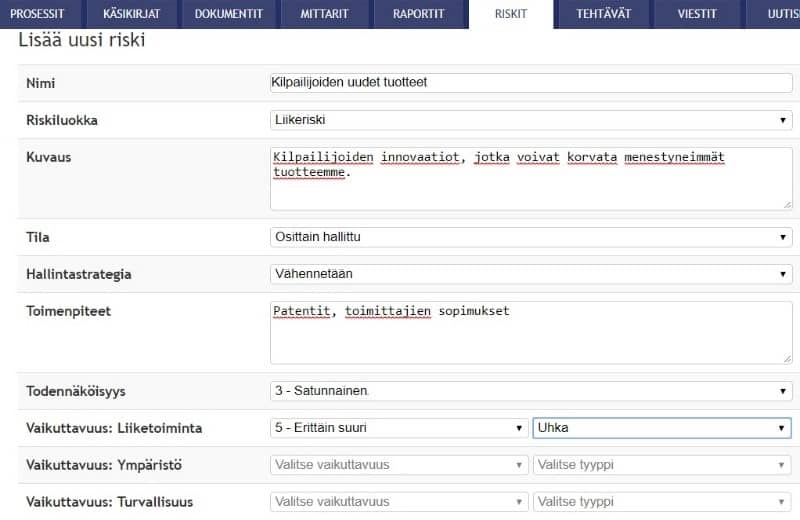
Task: Switch to the Käsikirjat tab
Action: tap(131, 14)
